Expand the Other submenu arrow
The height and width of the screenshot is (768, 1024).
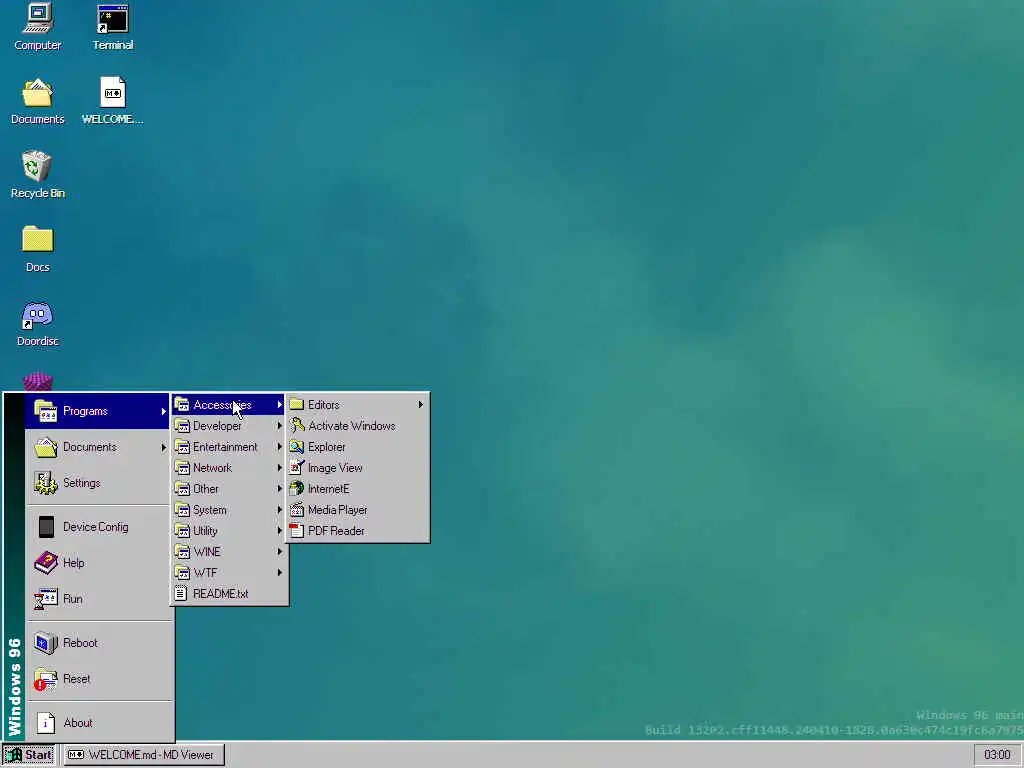click(x=280, y=488)
